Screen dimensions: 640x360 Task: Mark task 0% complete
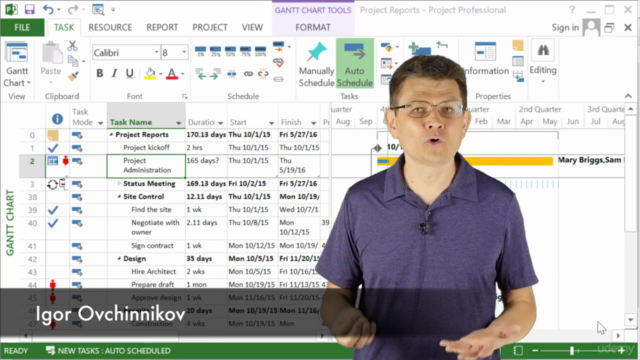[x=200, y=51]
